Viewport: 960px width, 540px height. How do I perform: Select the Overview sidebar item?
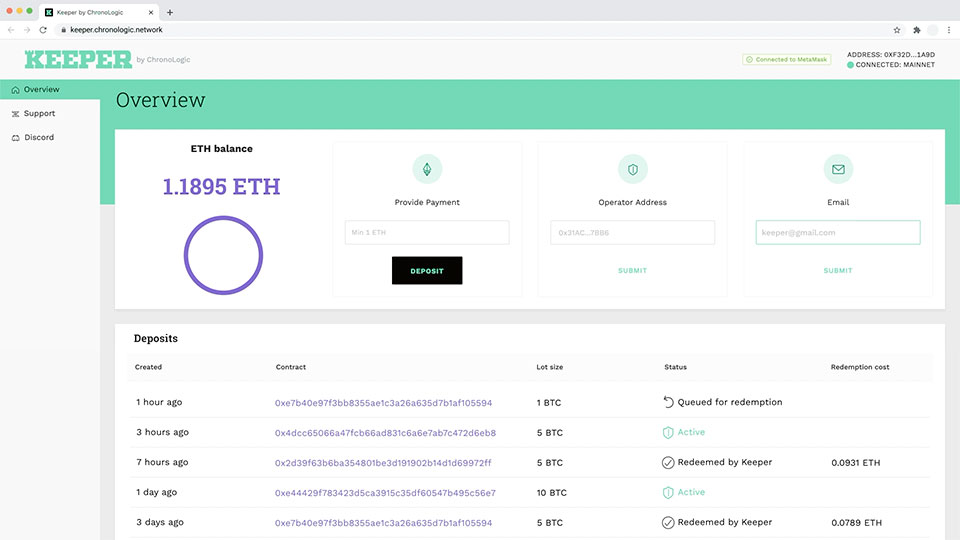41,90
